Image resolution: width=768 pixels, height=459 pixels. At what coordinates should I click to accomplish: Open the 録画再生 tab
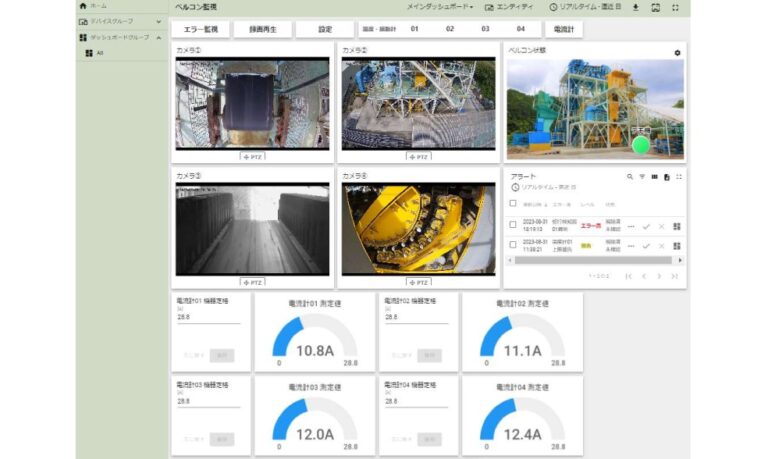click(x=263, y=29)
